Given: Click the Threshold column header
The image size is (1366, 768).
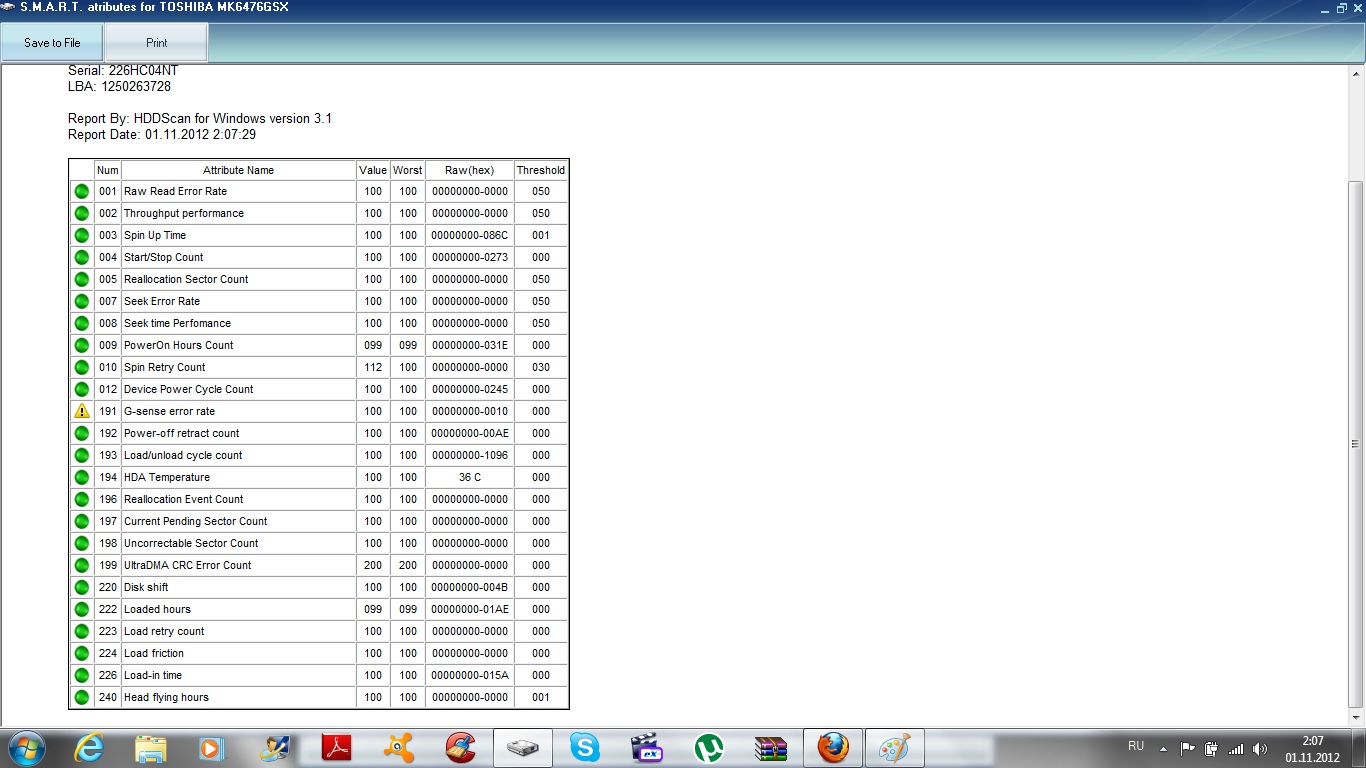Looking at the screenshot, I should point(541,170).
